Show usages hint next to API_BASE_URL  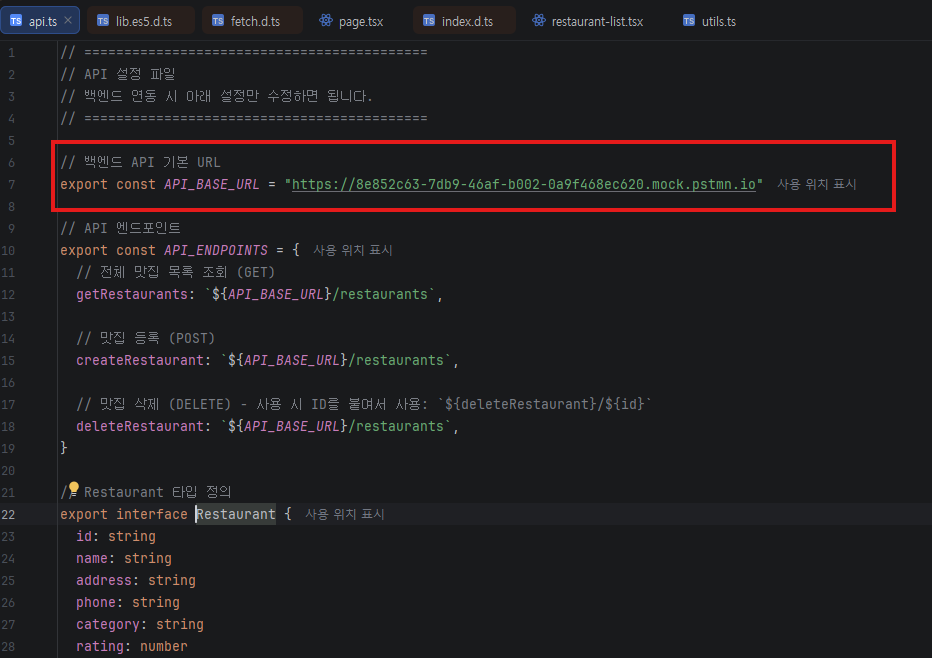coord(817,184)
